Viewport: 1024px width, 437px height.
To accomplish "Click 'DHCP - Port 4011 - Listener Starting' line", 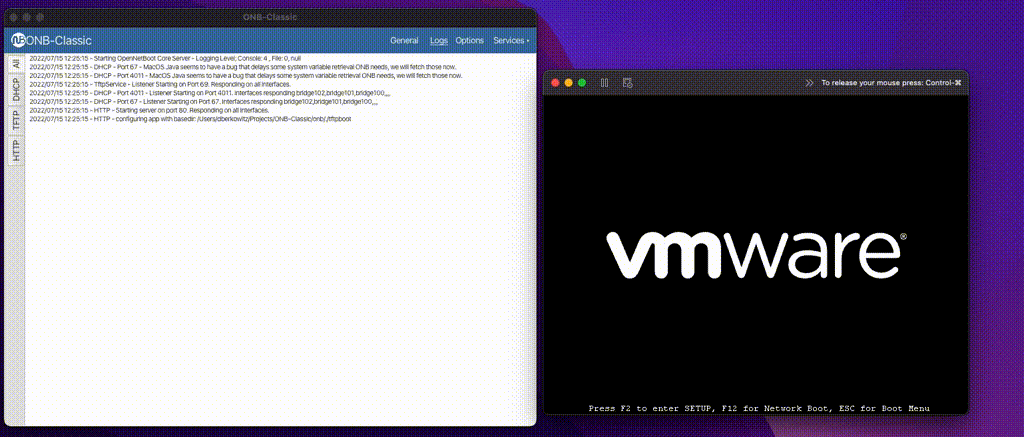I will pos(210,93).
